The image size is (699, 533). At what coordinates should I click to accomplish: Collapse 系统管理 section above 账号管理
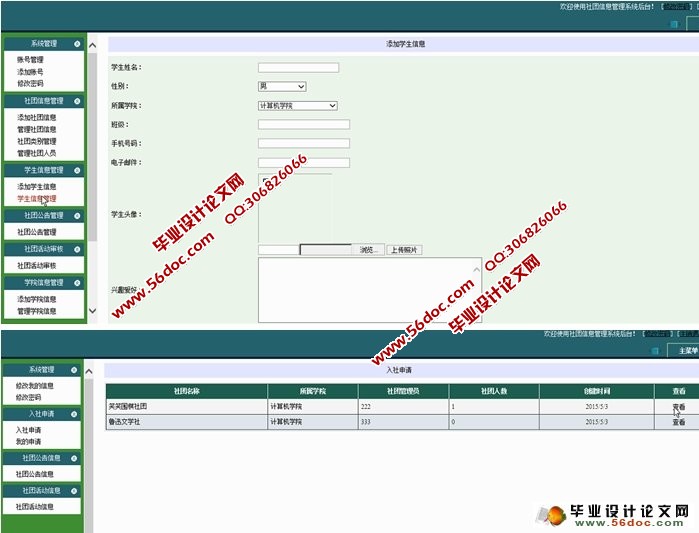click(x=77, y=44)
